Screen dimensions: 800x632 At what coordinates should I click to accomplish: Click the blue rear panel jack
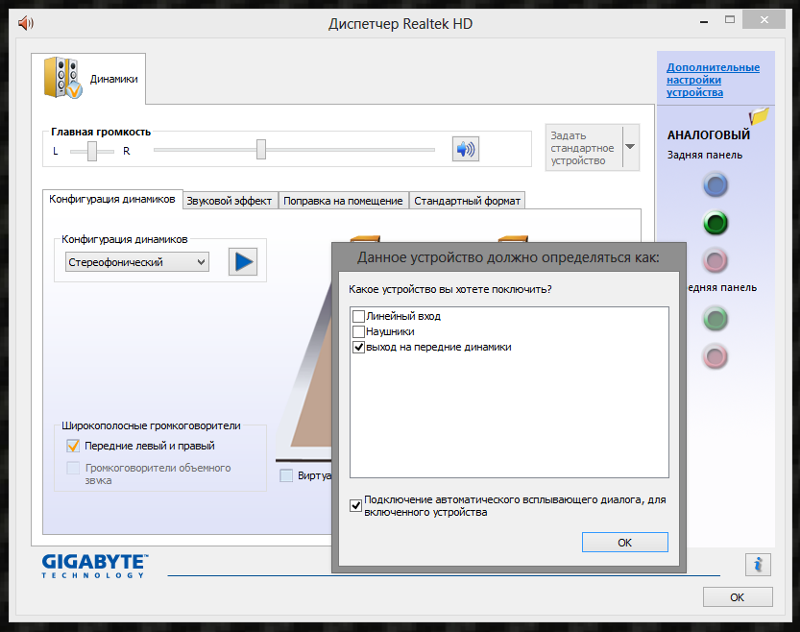pos(715,185)
